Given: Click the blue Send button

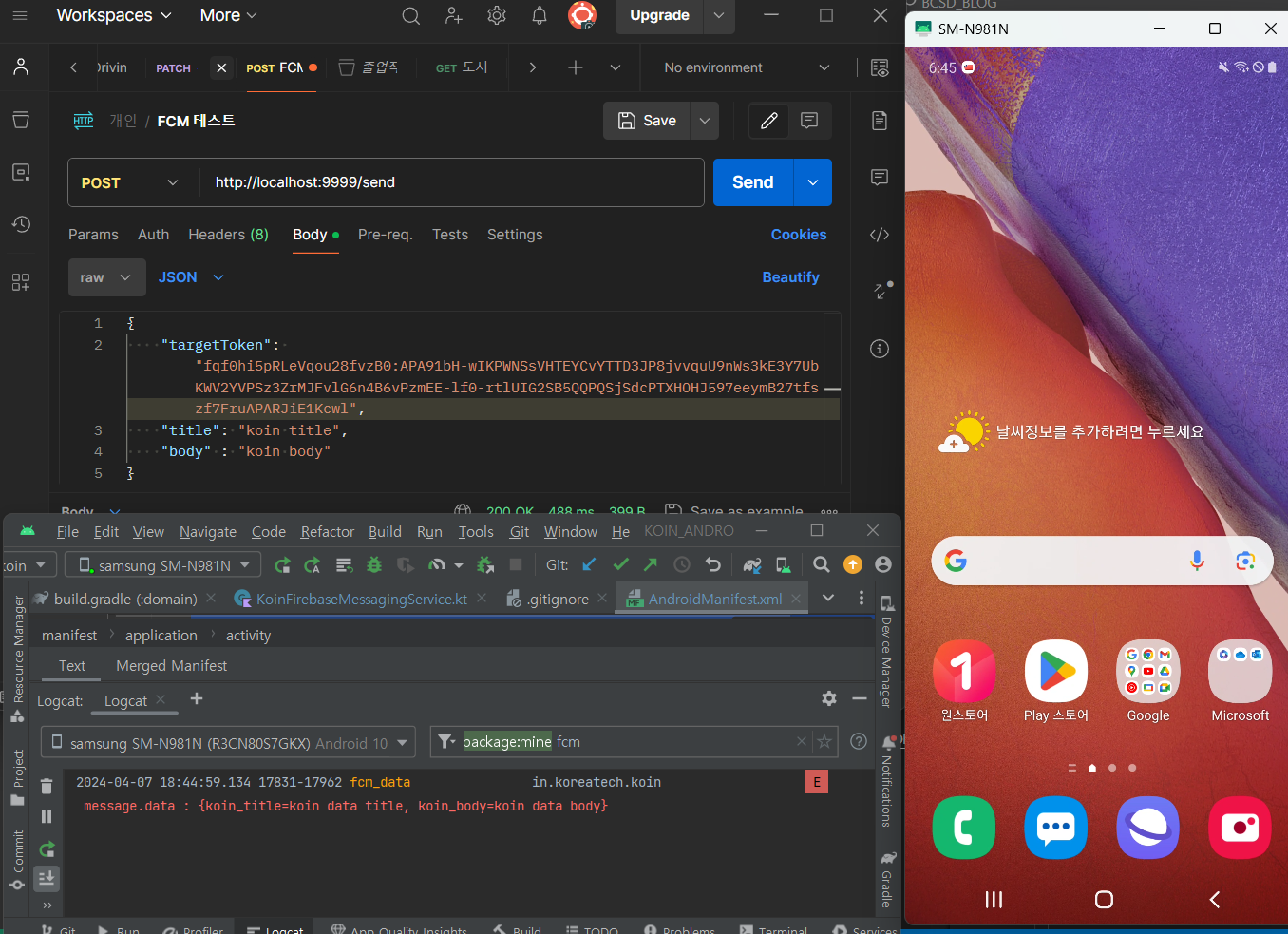Looking at the screenshot, I should 753,182.
